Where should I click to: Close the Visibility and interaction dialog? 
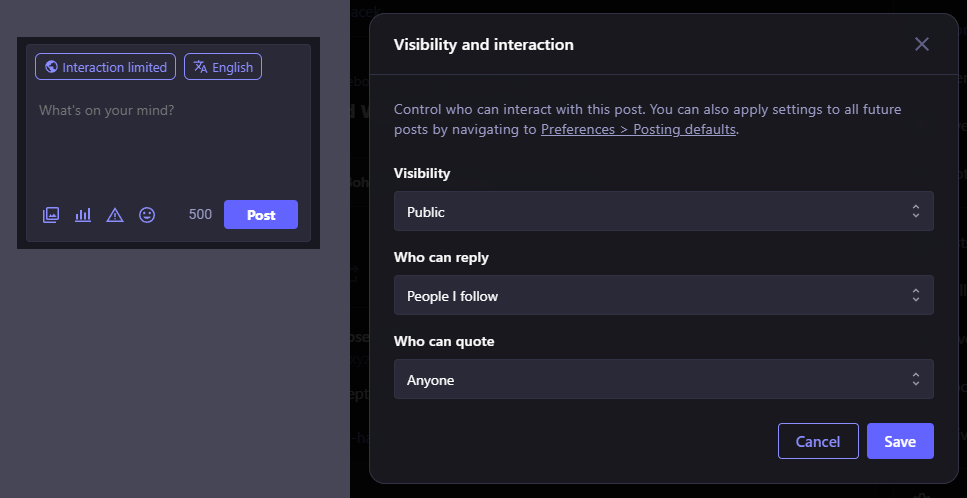point(922,44)
